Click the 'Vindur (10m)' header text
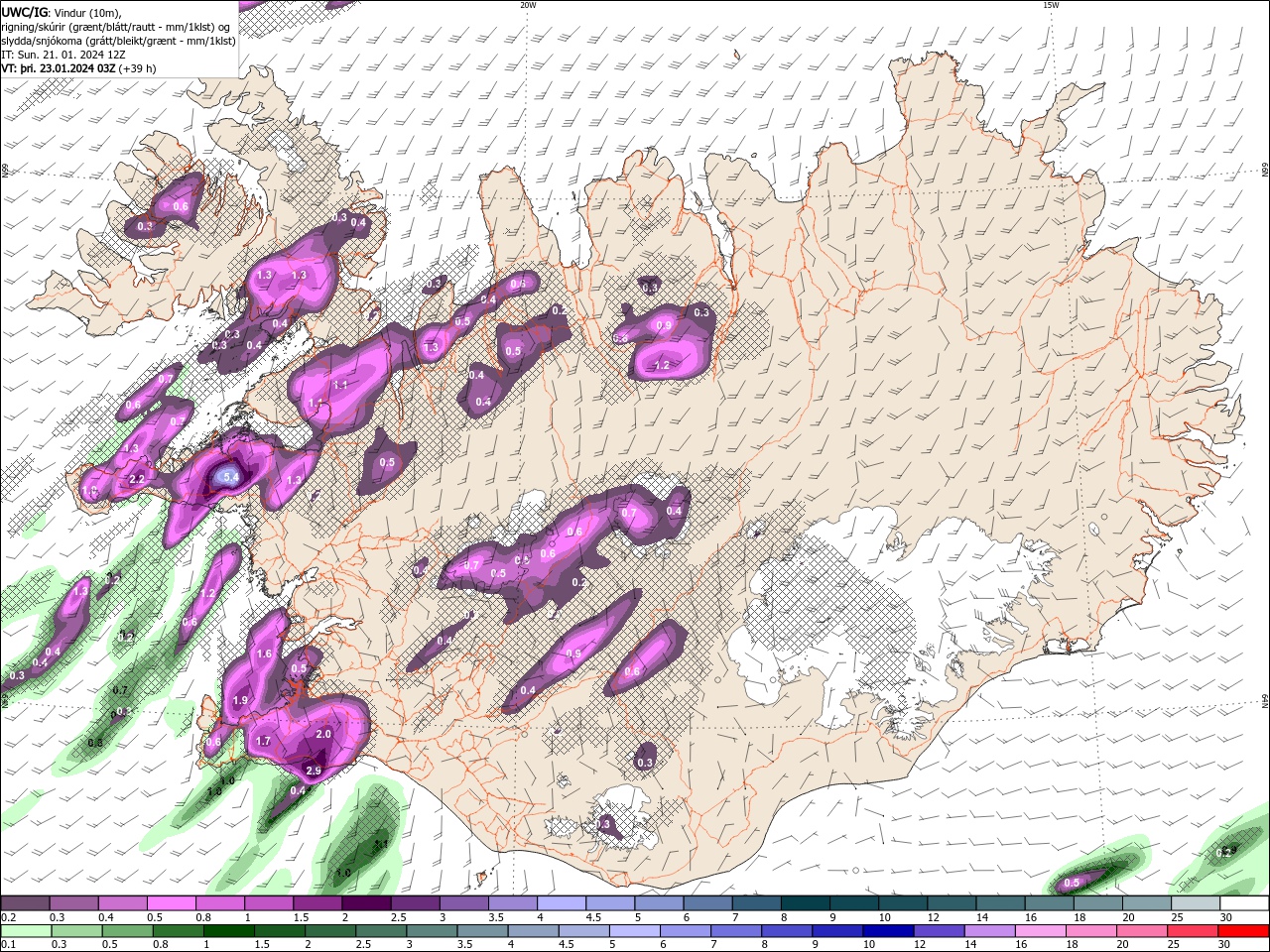 pos(85,12)
